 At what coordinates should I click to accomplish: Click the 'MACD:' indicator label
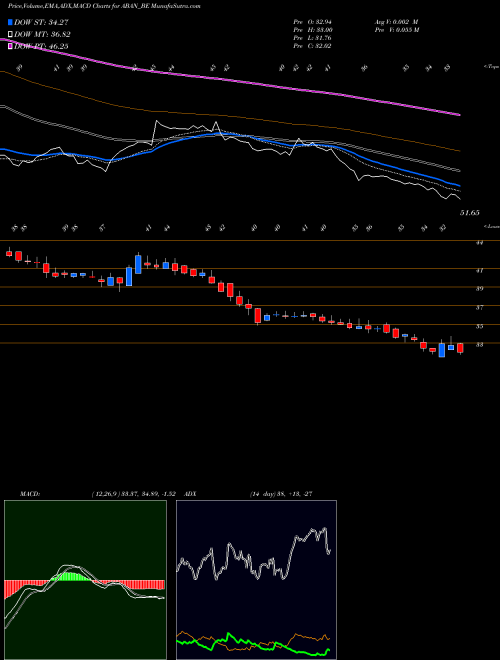[x=29, y=494]
